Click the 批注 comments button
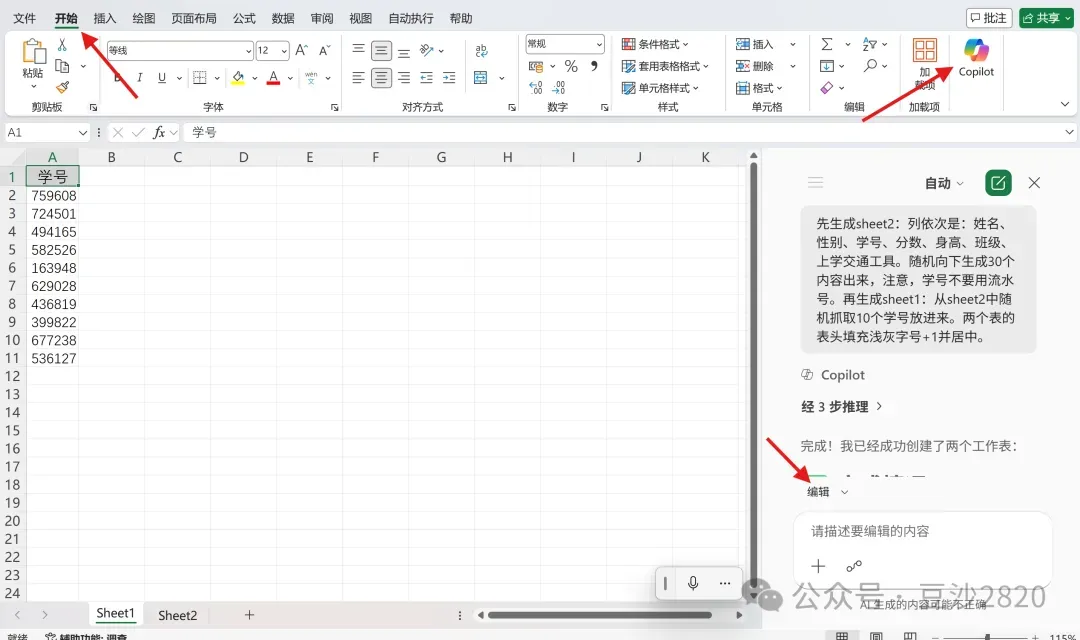 [x=988, y=18]
